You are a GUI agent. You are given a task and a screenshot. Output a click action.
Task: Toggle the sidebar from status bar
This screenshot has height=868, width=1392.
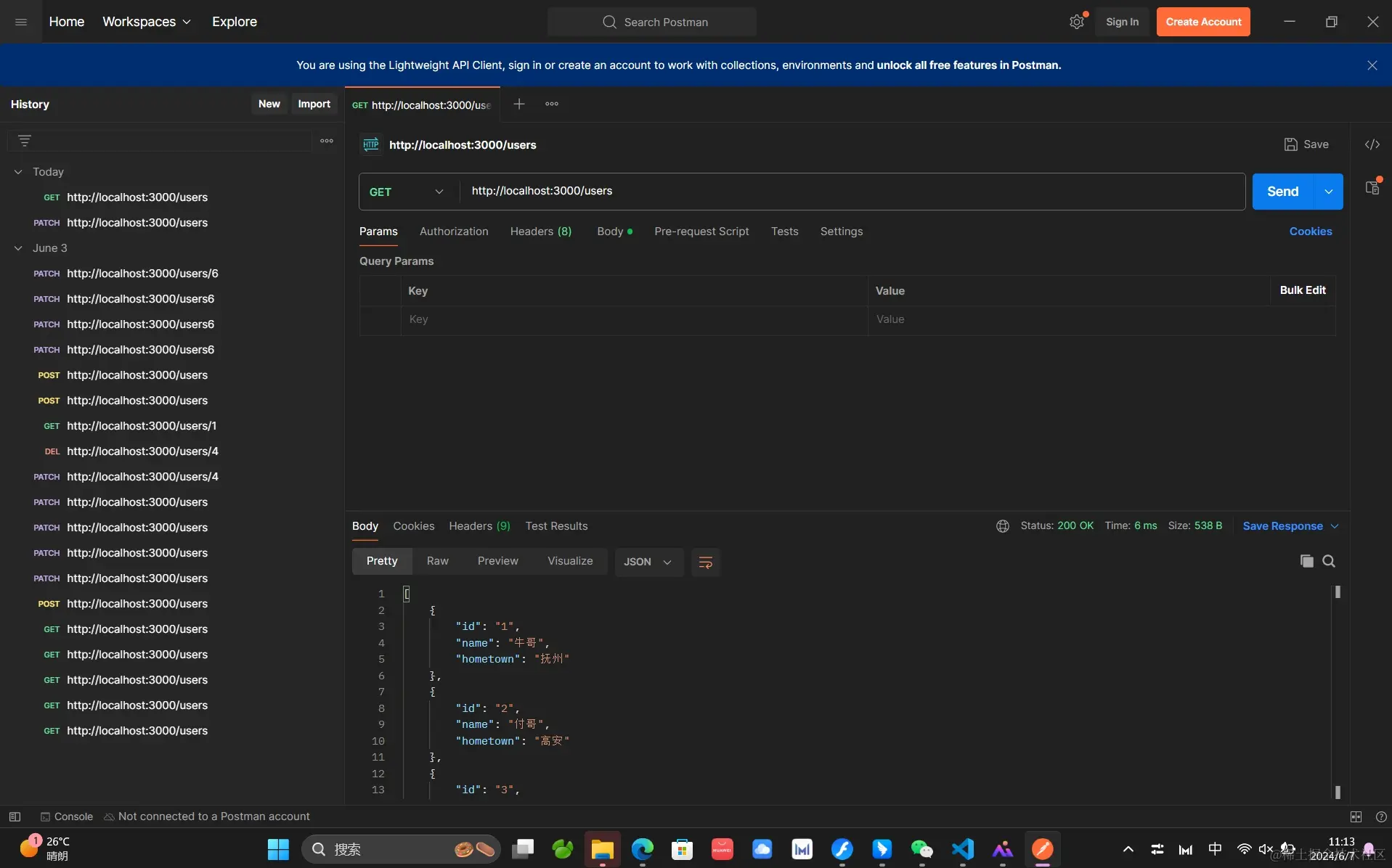pyautogui.click(x=15, y=816)
